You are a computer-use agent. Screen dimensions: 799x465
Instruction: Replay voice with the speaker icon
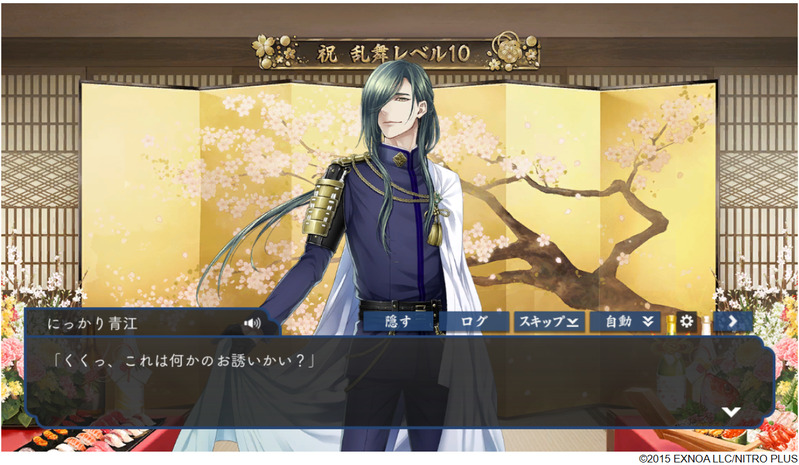click(252, 323)
